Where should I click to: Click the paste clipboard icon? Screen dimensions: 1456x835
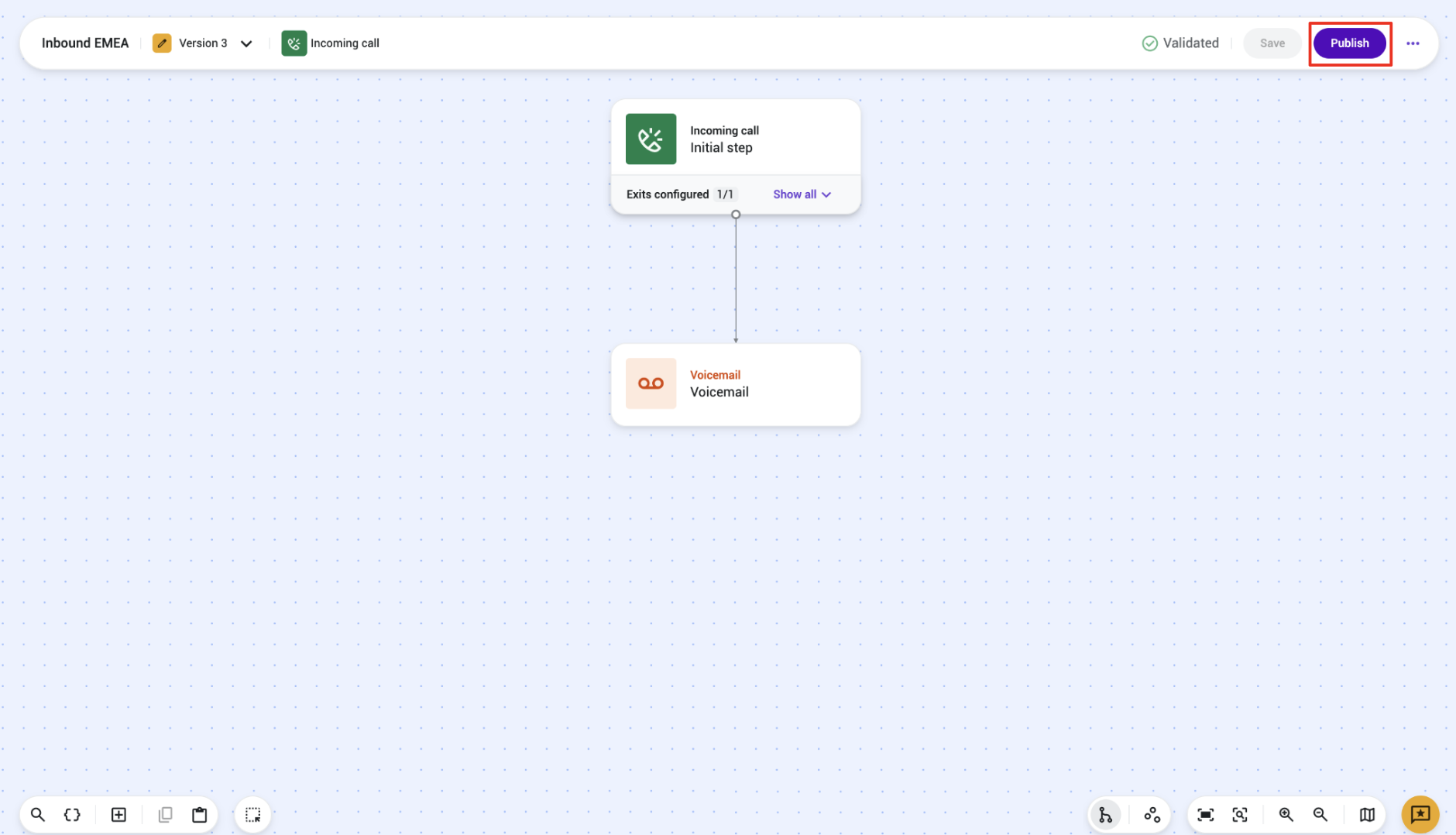point(200,814)
